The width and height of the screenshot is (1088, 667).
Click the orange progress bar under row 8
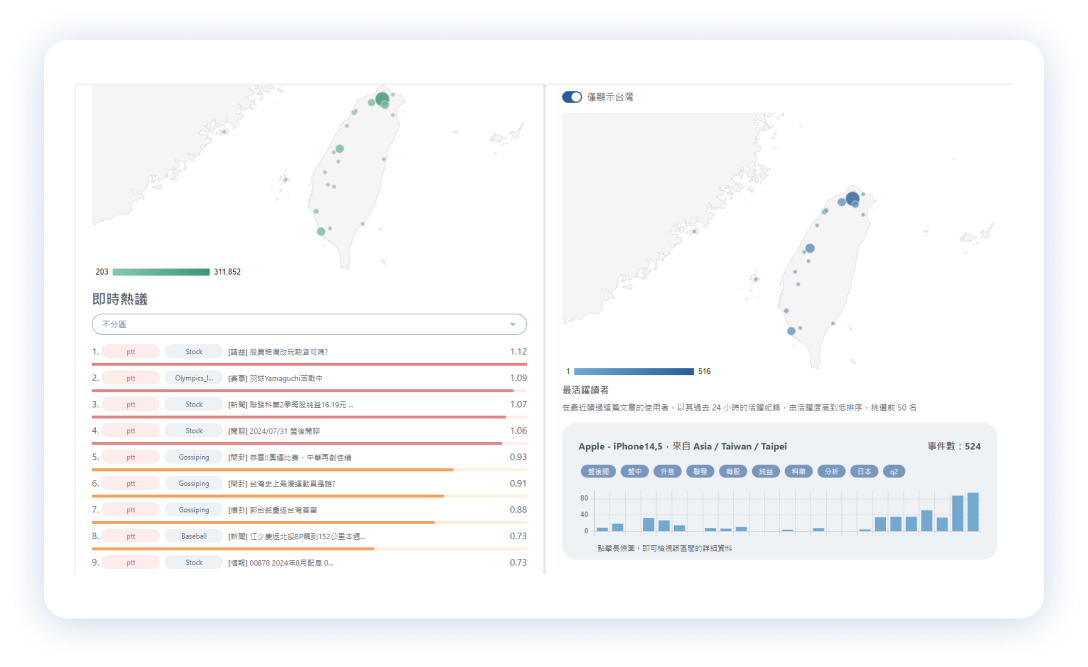tap(232, 549)
